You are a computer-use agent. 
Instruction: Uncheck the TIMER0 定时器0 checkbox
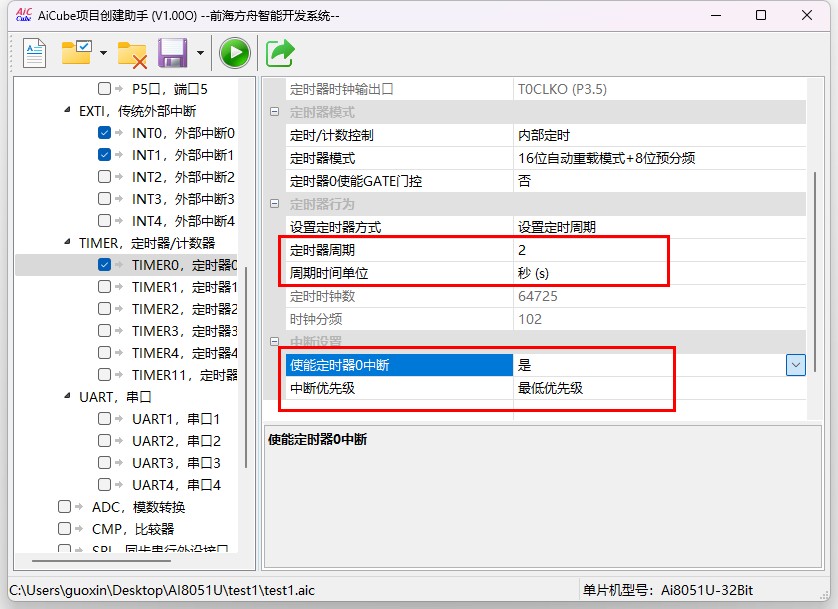pyautogui.click(x=104, y=264)
